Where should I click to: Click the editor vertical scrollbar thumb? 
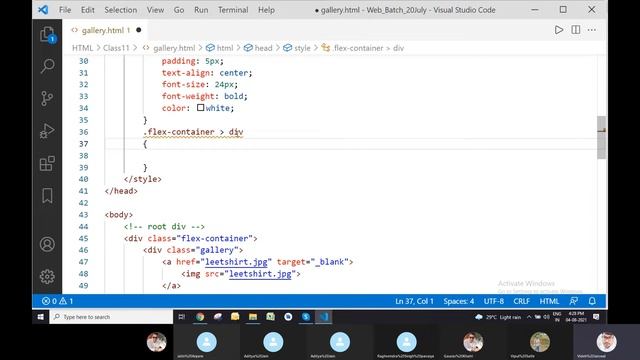point(601,138)
